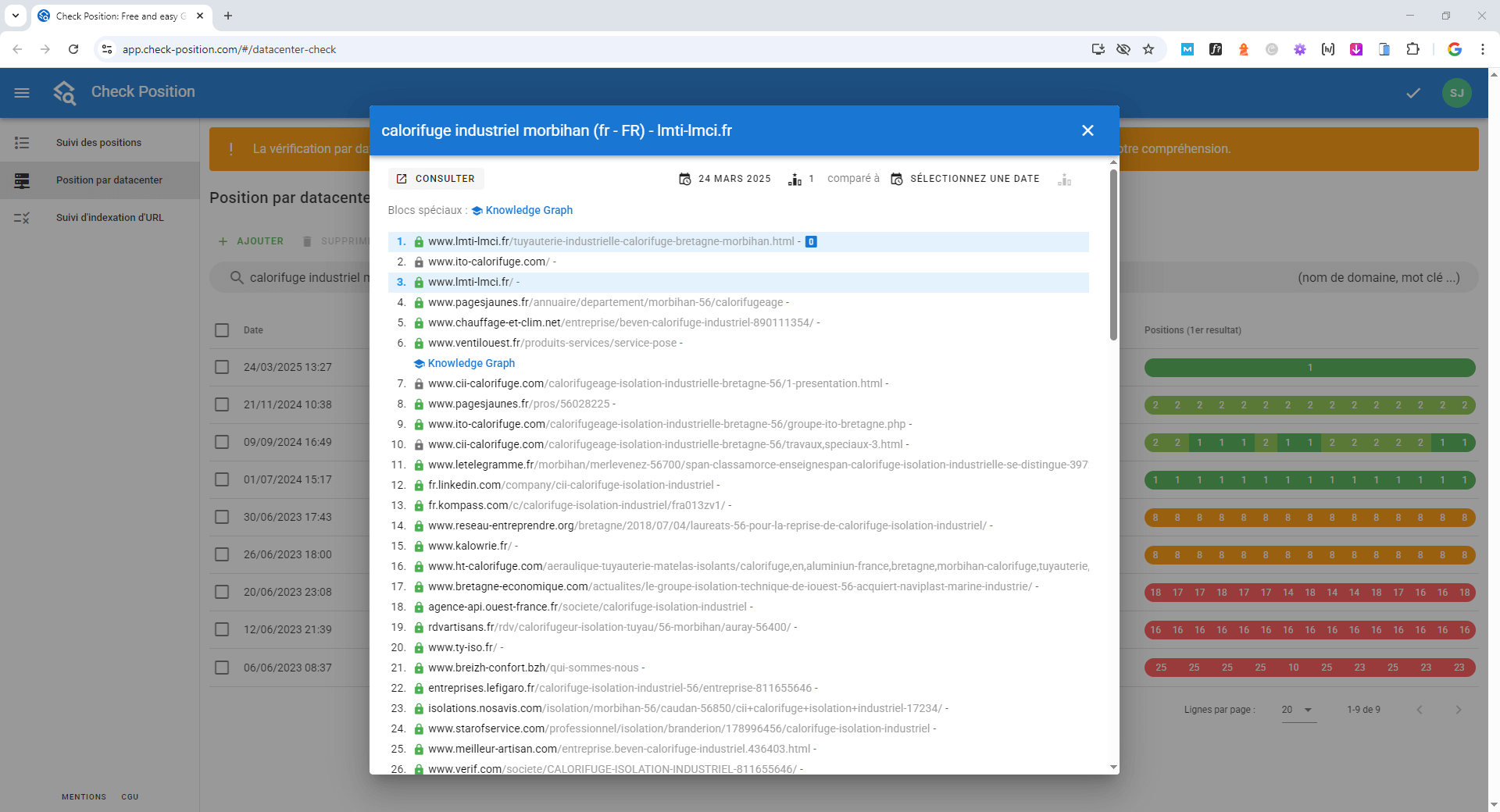
Task: Check the 30/06/2023 17:43 row checkbox
Action: (222, 517)
